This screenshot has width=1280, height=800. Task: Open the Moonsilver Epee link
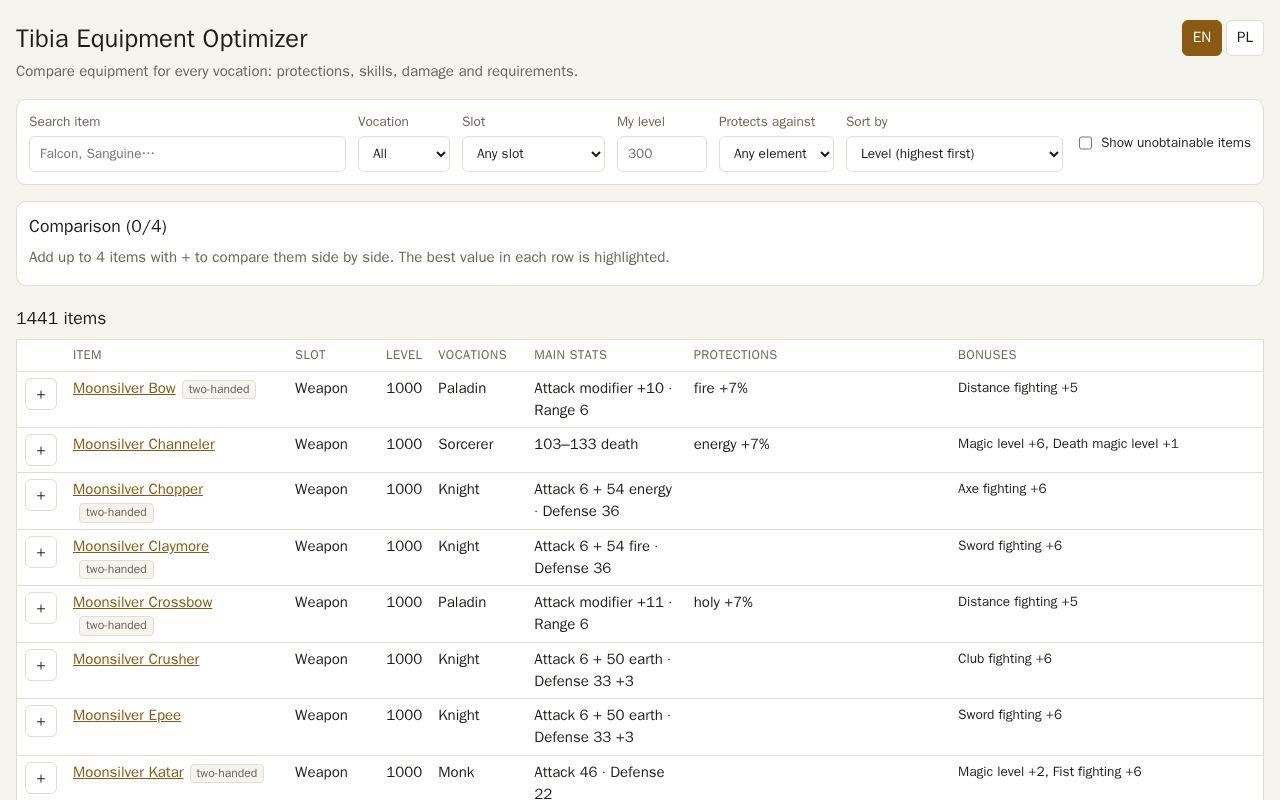pos(127,715)
